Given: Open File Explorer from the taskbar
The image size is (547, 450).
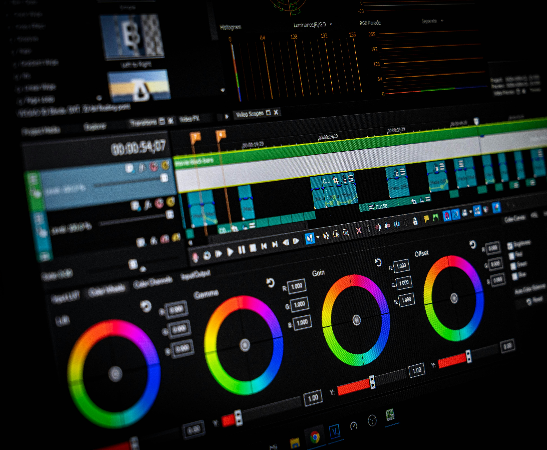Looking at the screenshot, I should pos(295,443).
